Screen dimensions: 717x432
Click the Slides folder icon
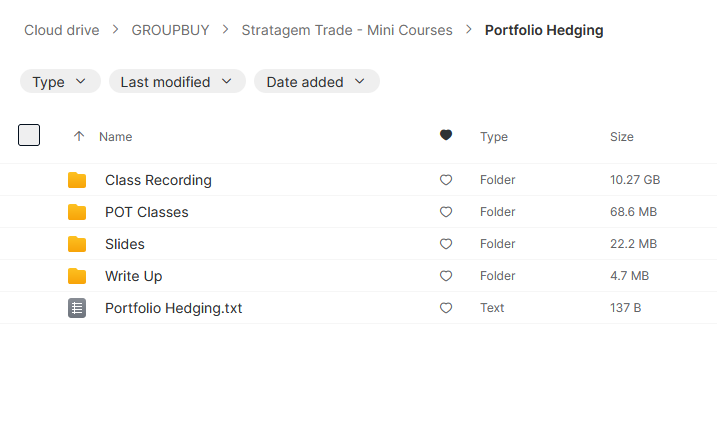pos(77,244)
